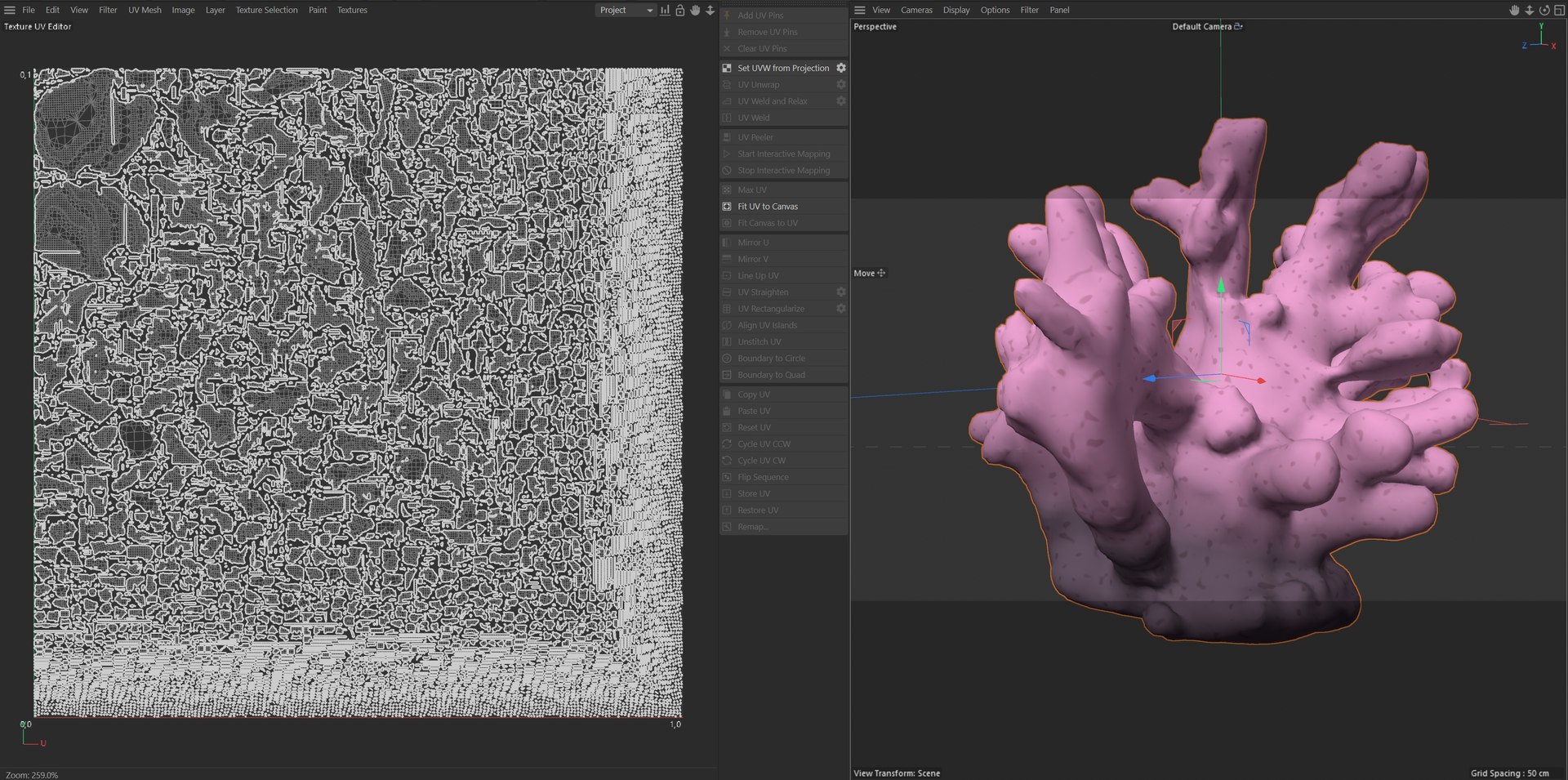Open the Display menu in viewport
Screen dimensions: 1568x780
click(x=956, y=10)
